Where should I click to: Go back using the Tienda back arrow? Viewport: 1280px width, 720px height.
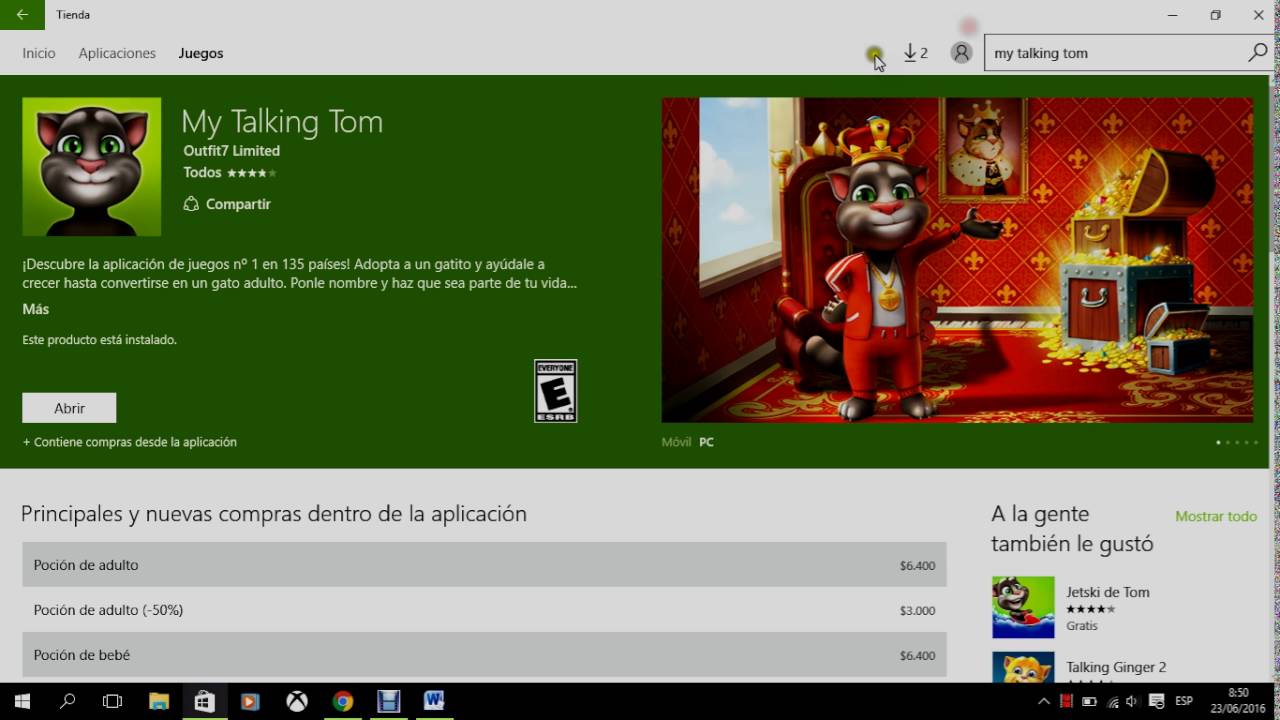(x=22, y=15)
